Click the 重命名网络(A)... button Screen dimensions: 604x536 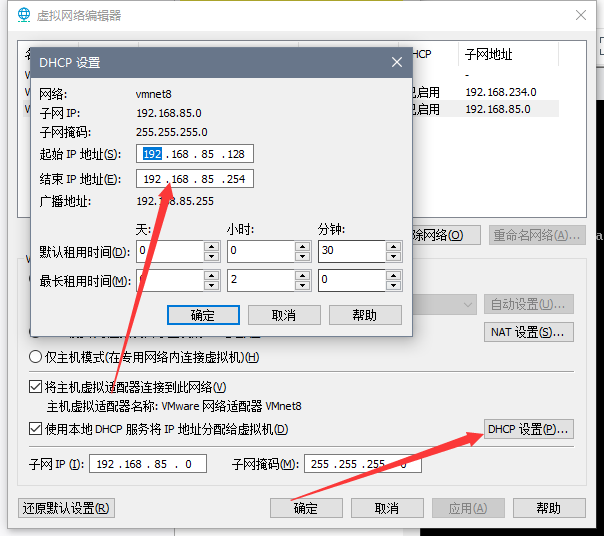coord(537,235)
